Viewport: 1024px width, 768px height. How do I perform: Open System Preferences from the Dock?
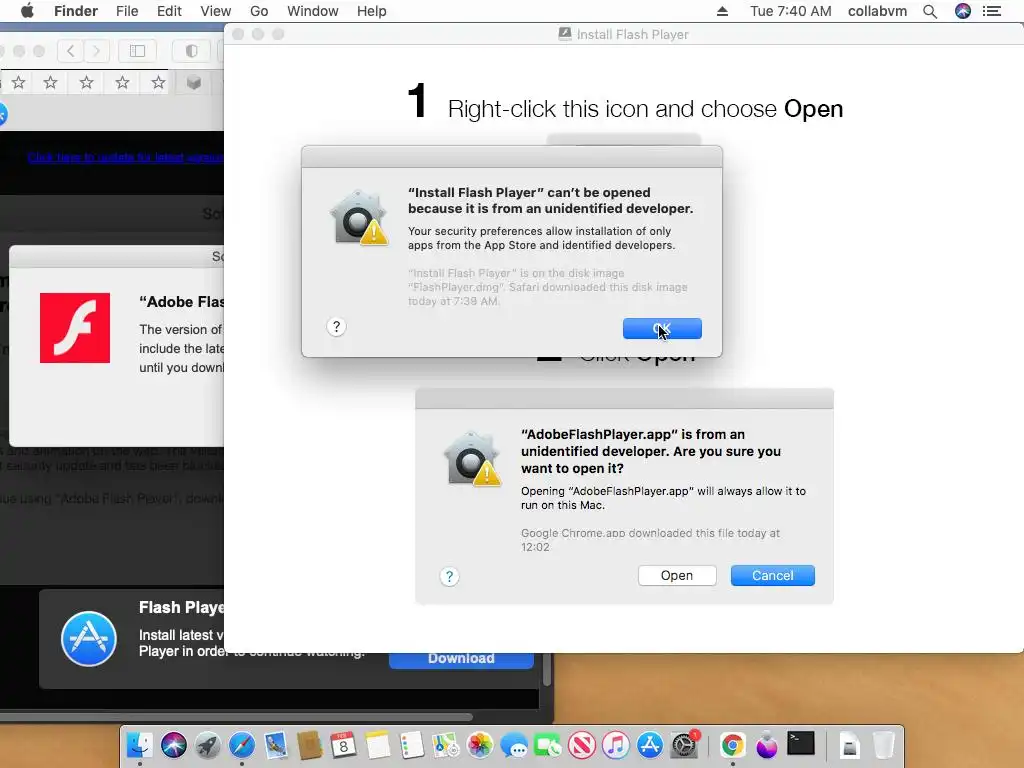(684, 745)
